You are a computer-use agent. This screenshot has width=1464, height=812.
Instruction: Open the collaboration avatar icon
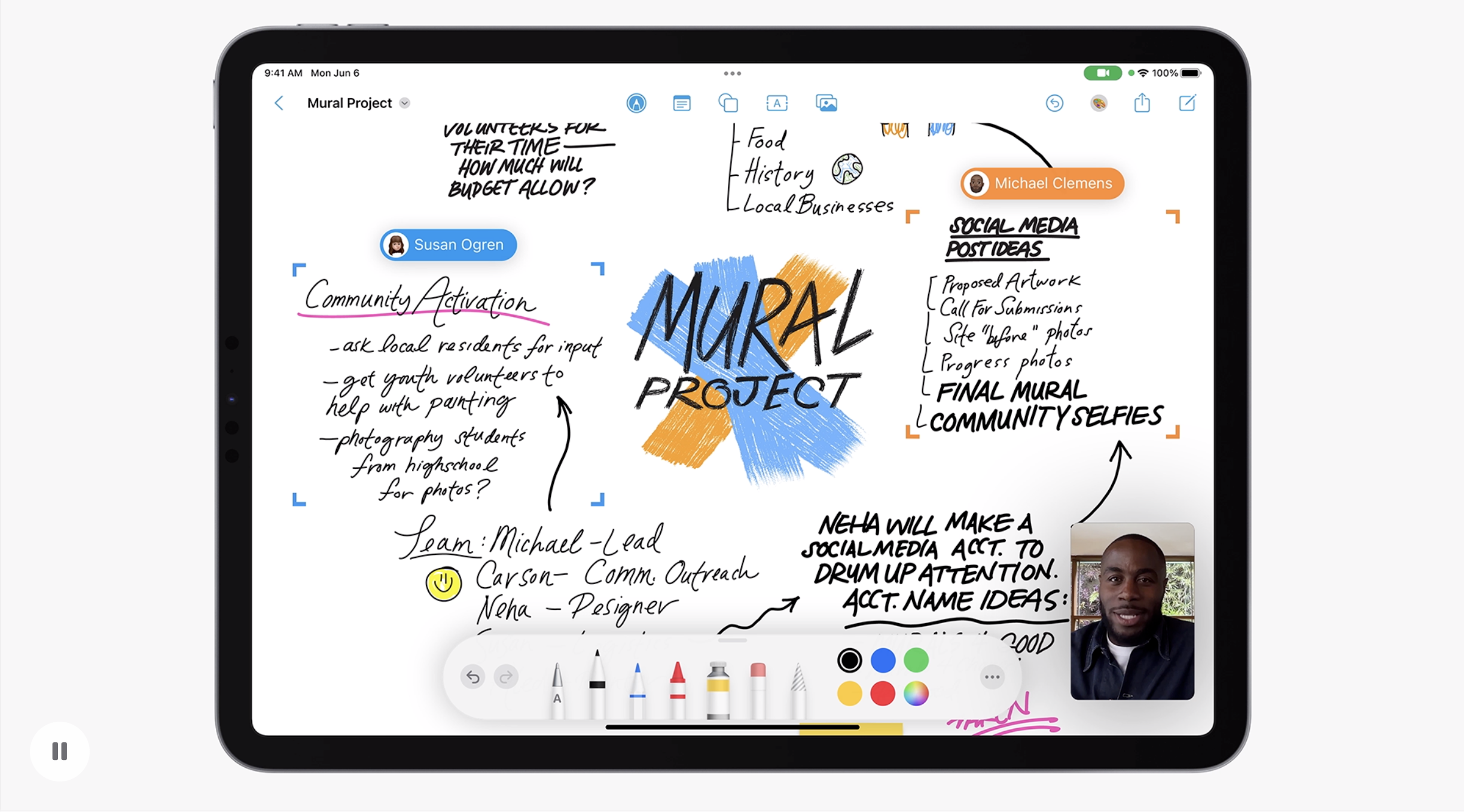pos(1099,103)
